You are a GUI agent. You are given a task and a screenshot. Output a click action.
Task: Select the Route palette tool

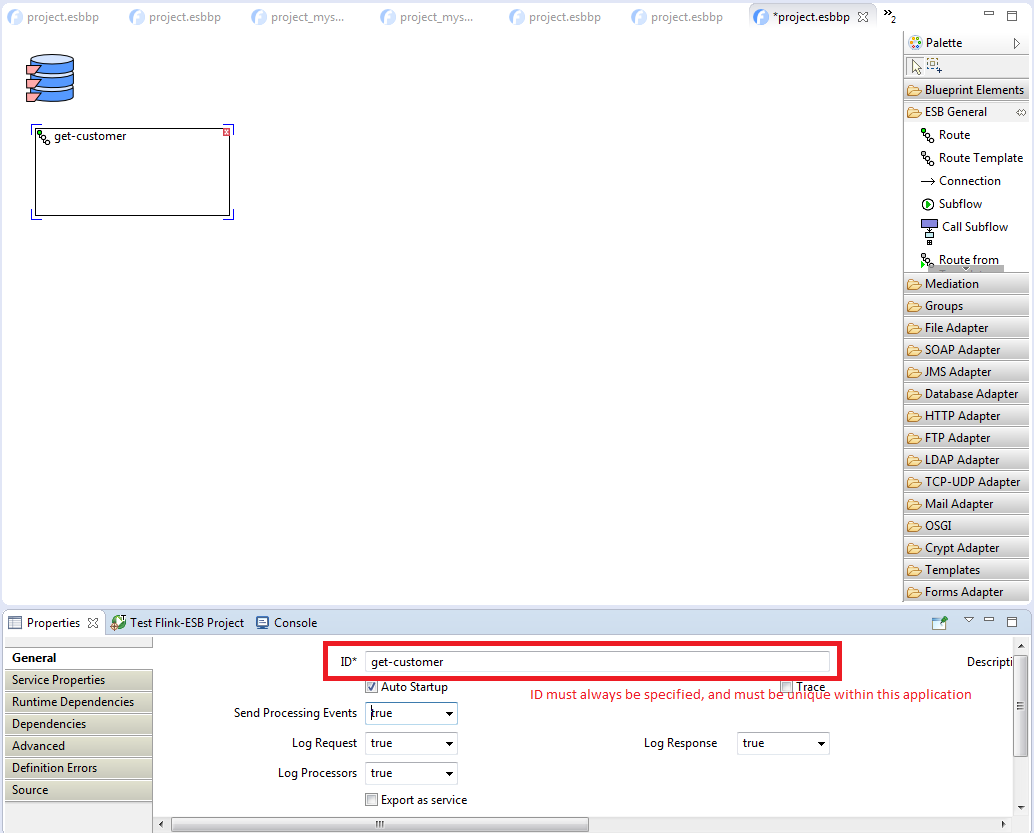(953, 135)
